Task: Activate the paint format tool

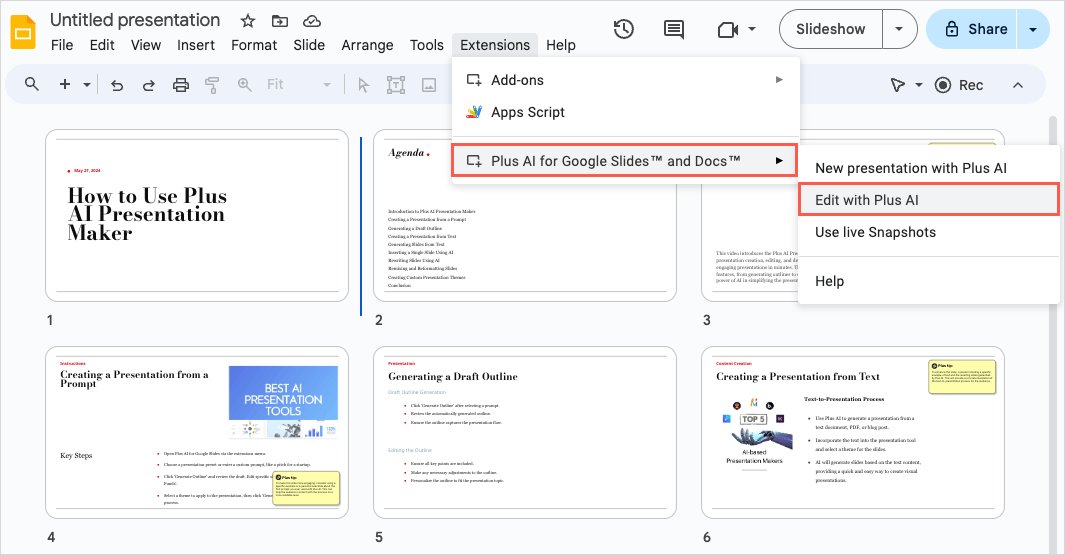Action: point(212,85)
